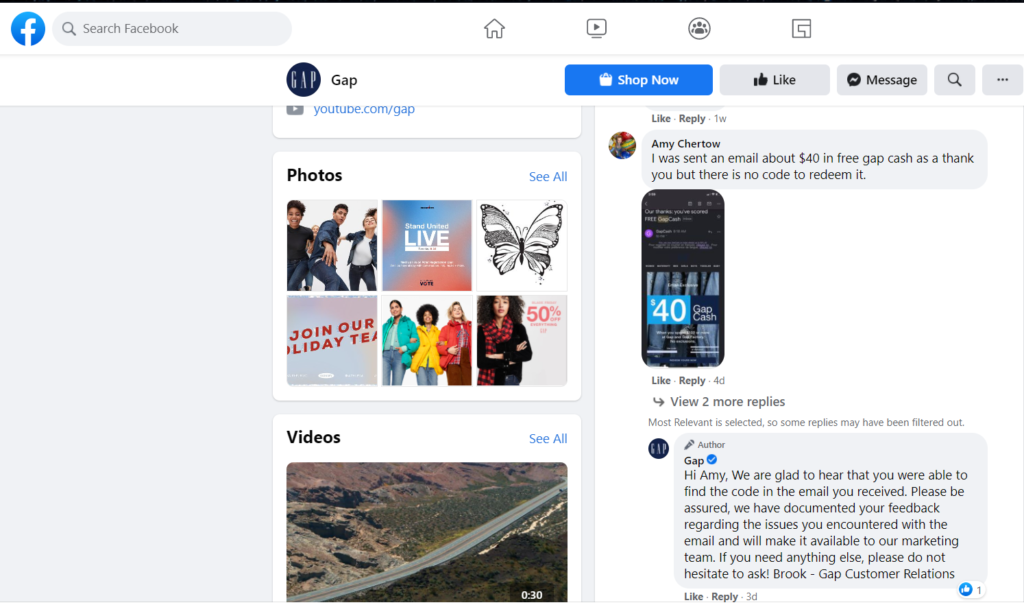Click the search icon on Gap page bar
Image resolution: width=1024 pixels, height=605 pixels.
[954, 80]
